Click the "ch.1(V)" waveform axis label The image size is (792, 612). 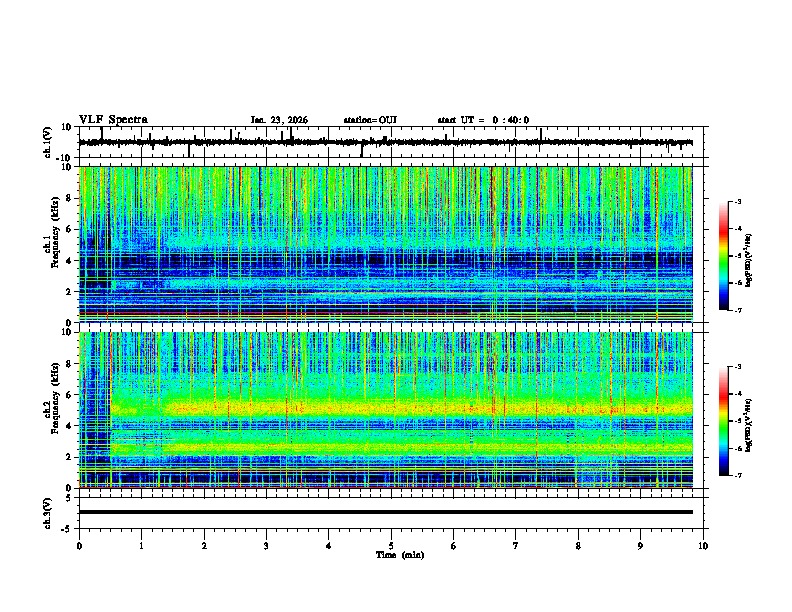(x=48, y=142)
